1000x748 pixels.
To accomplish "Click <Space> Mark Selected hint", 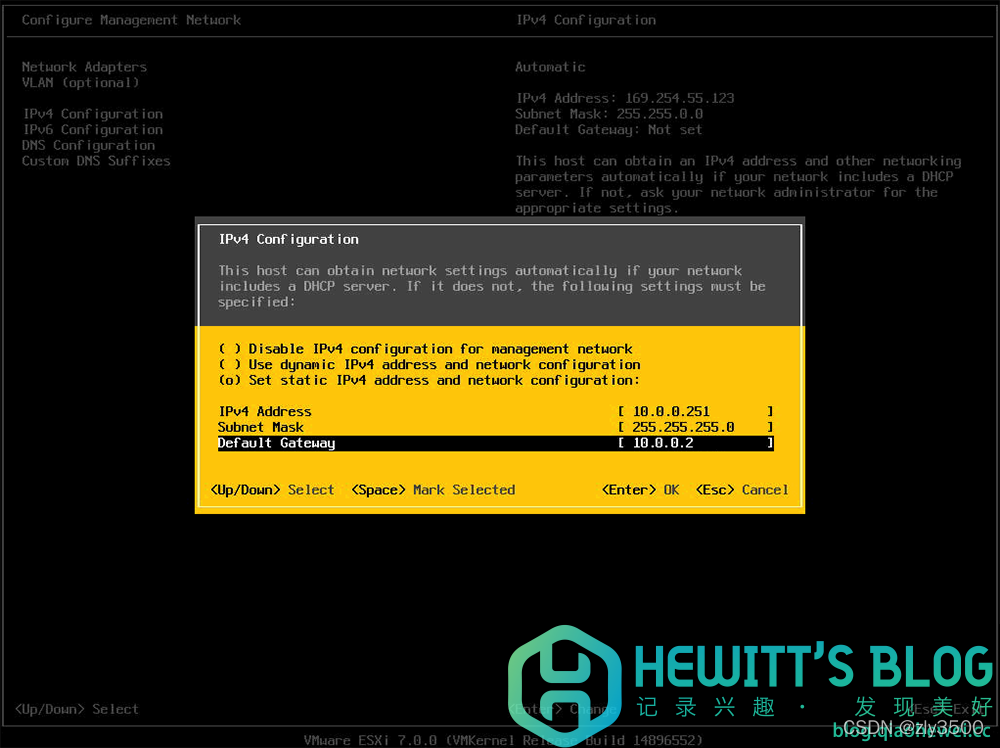I will (433, 490).
